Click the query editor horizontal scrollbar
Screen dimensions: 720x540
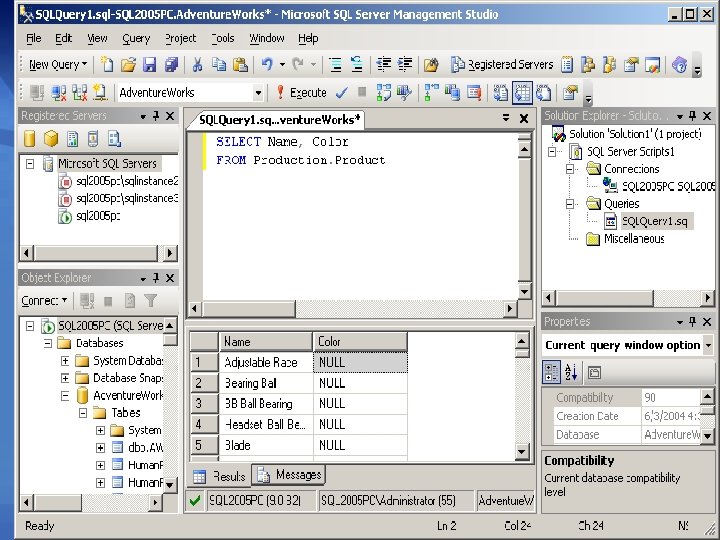[352, 309]
